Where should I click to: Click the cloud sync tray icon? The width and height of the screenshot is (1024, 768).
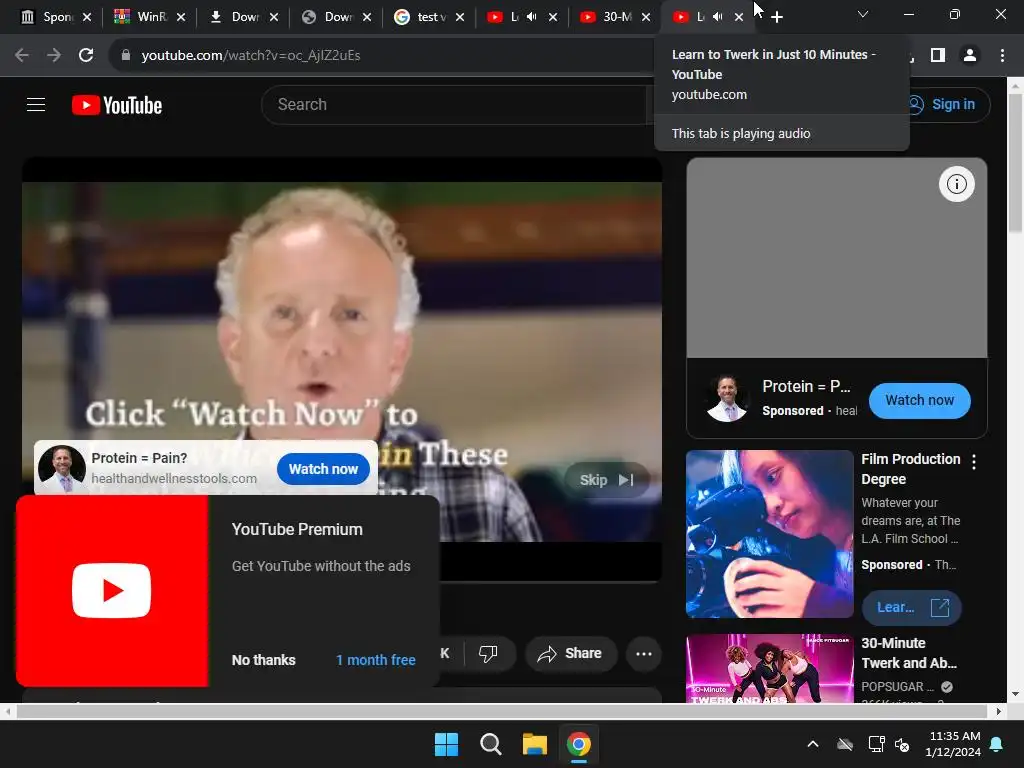(845, 744)
